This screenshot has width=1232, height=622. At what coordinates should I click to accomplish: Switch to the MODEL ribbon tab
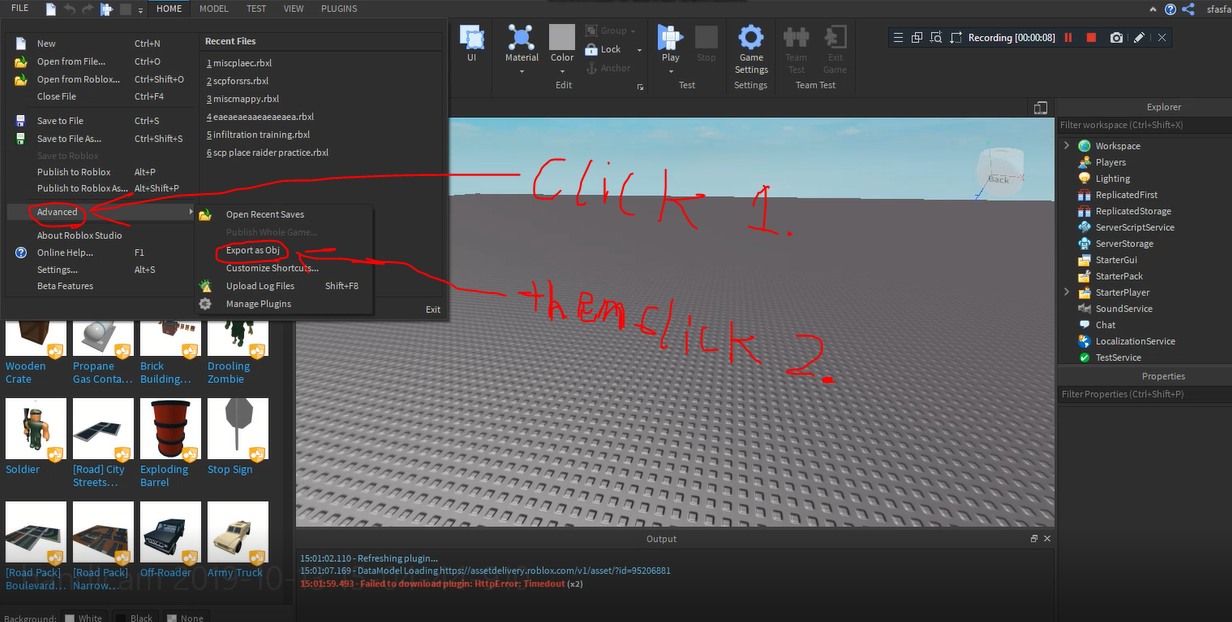tap(213, 9)
